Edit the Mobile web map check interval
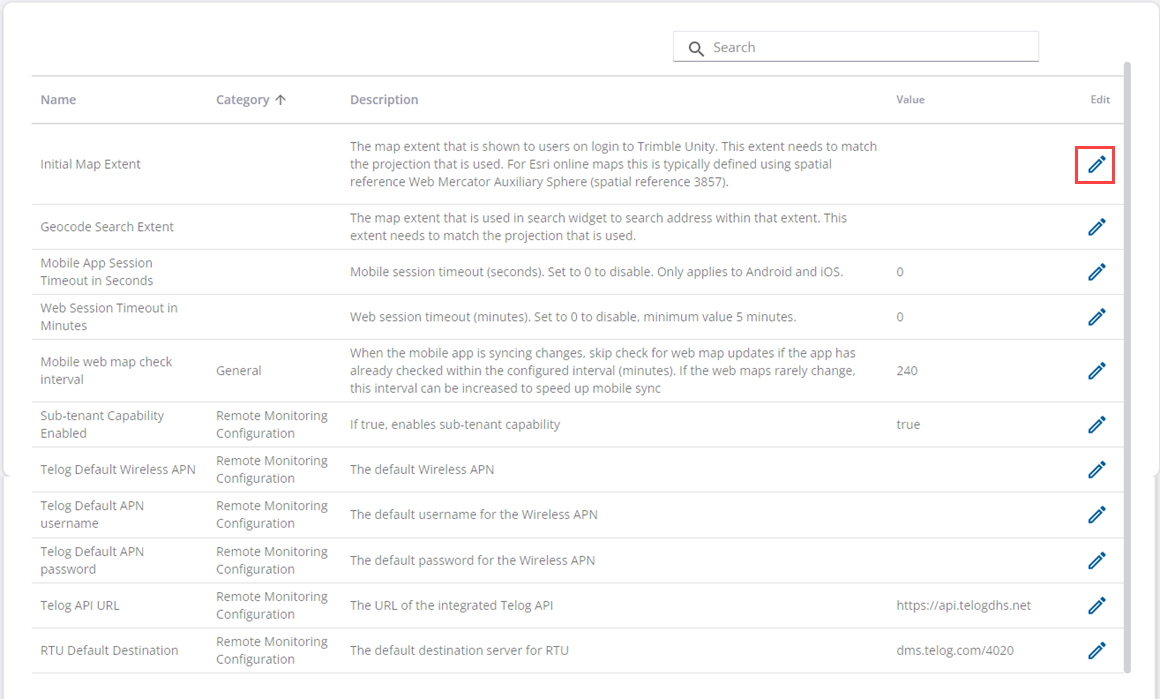Viewport: 1160px width, 699px height. (x=1096, y=371)
